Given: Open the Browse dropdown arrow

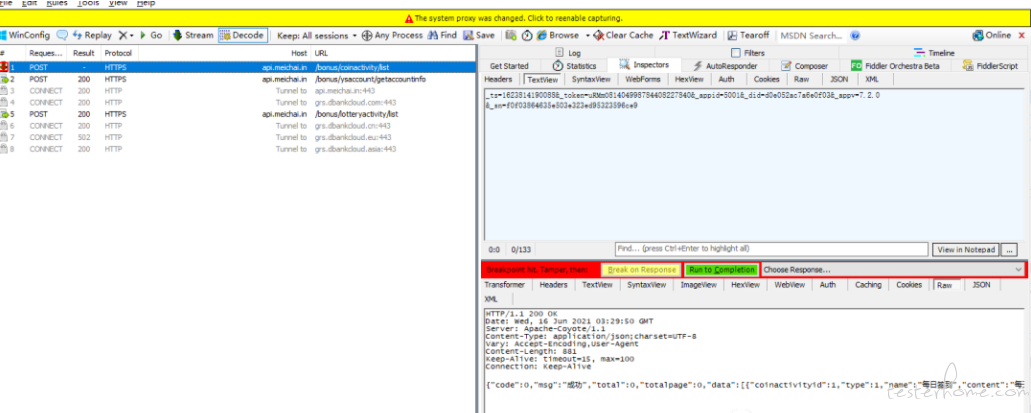Looking at the screenshot, I should pos(587,36).
